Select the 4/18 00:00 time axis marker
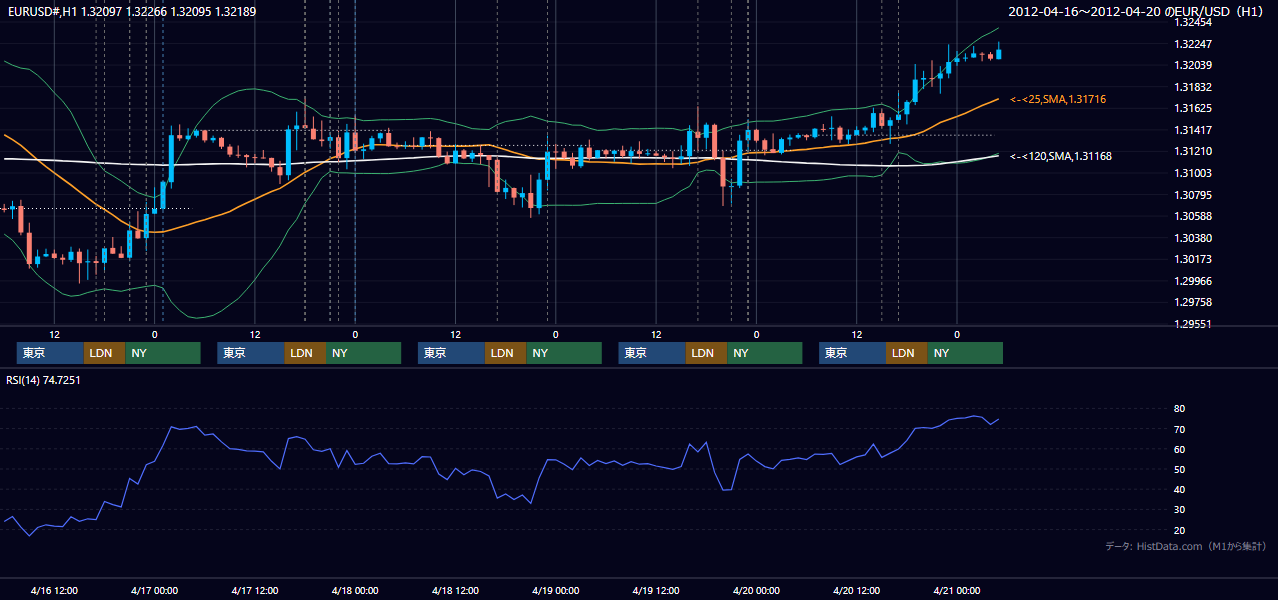This screenshot has height=600, width=1278. pos(355,590)
